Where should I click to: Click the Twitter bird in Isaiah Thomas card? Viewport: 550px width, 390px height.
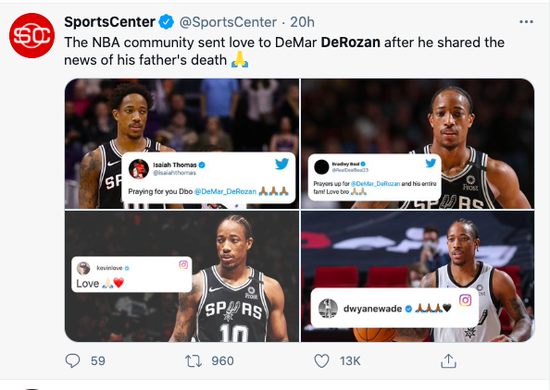click(x=282, y=164)
